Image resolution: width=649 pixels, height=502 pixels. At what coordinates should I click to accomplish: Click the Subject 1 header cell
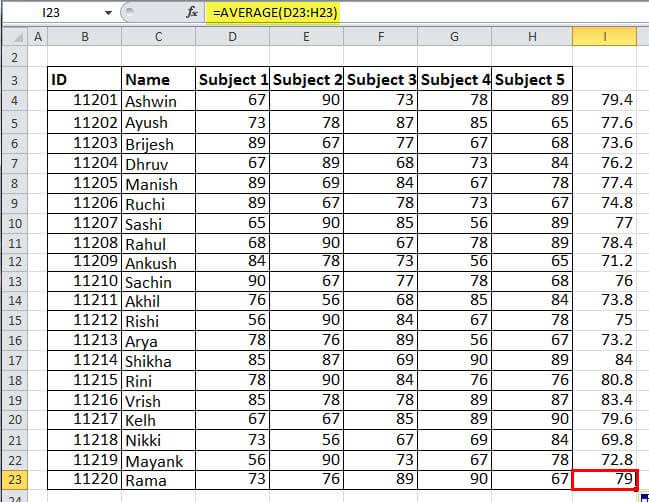pyautogui.click(x=233, y=79)
